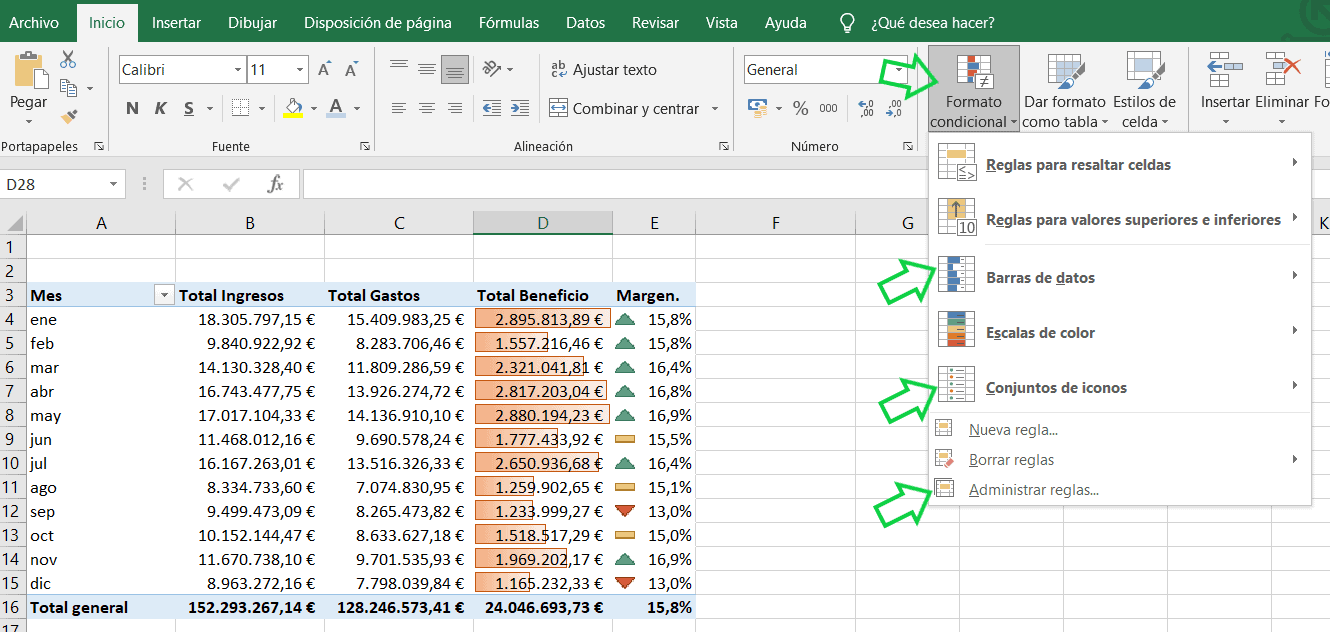The height and width of the screenshot is (632, 1330).
Task: Open Combinar y centrar dropdown arrow
Action: tap(715, 108)
